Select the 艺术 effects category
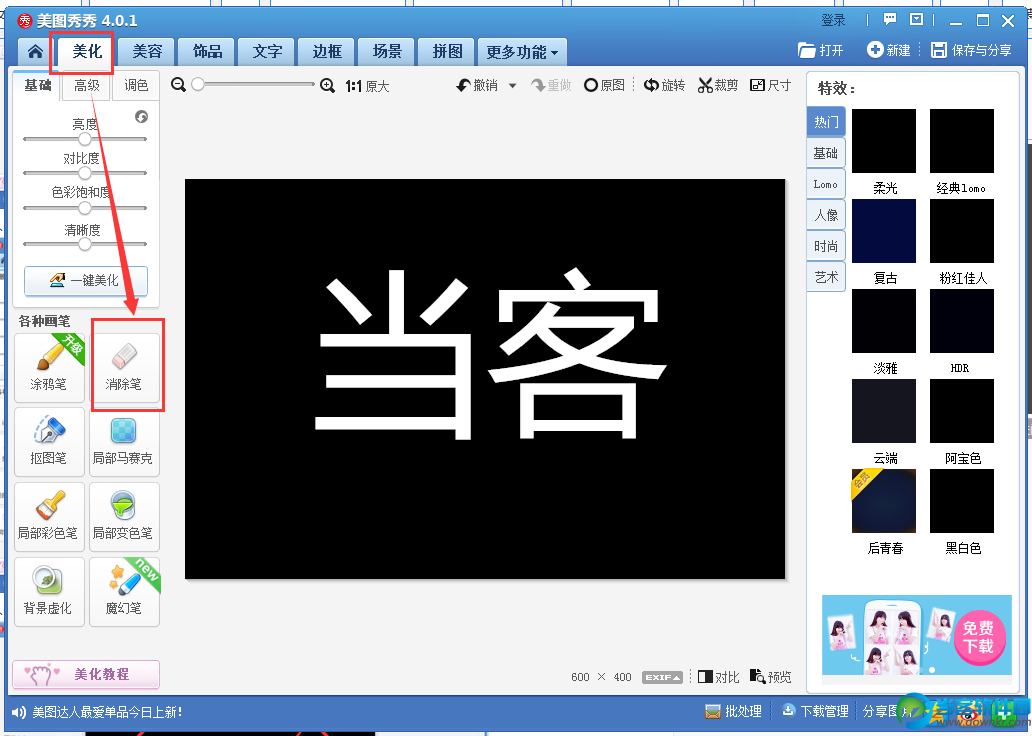Viewport: 1032px width, 736px height. [x=826, y=277]
